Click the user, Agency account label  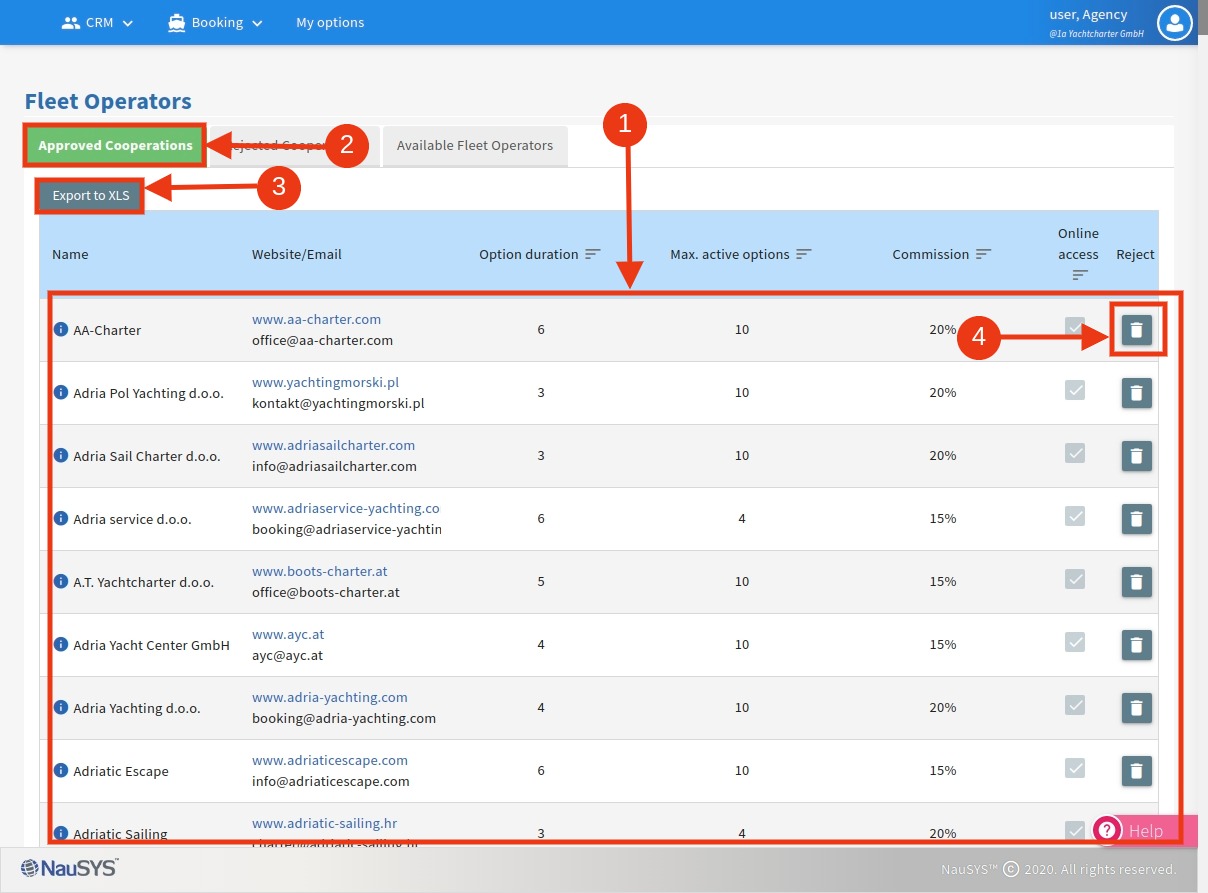tap(1087, 15)
